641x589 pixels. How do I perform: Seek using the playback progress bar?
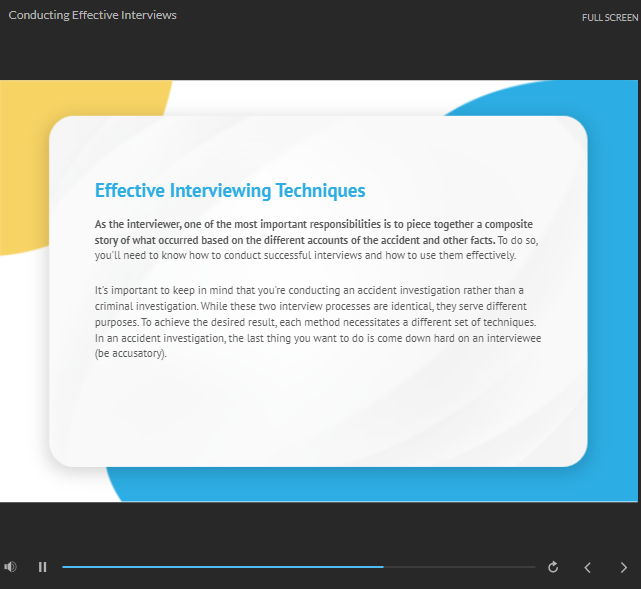(x=298, y=567)
